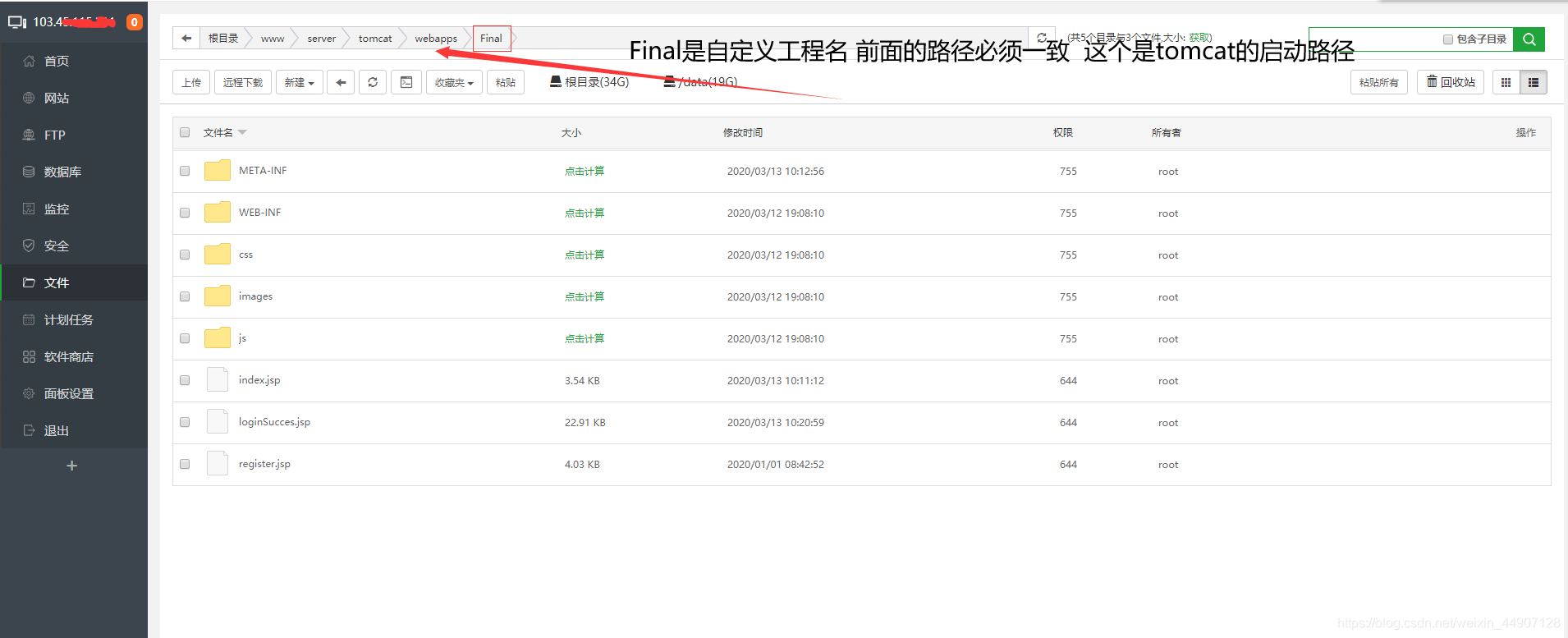Screen dimensions: 1568x638
Task: Open 监控 in the sidebar
Action: [x=74, y=209]
